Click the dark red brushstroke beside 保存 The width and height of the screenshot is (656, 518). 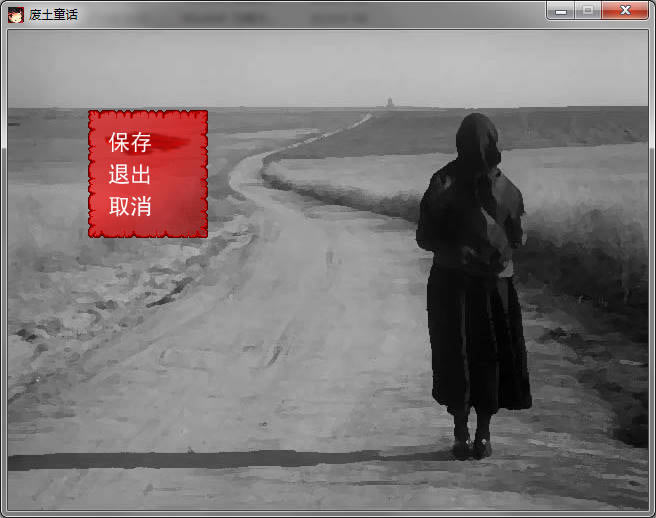click(169, 144)
